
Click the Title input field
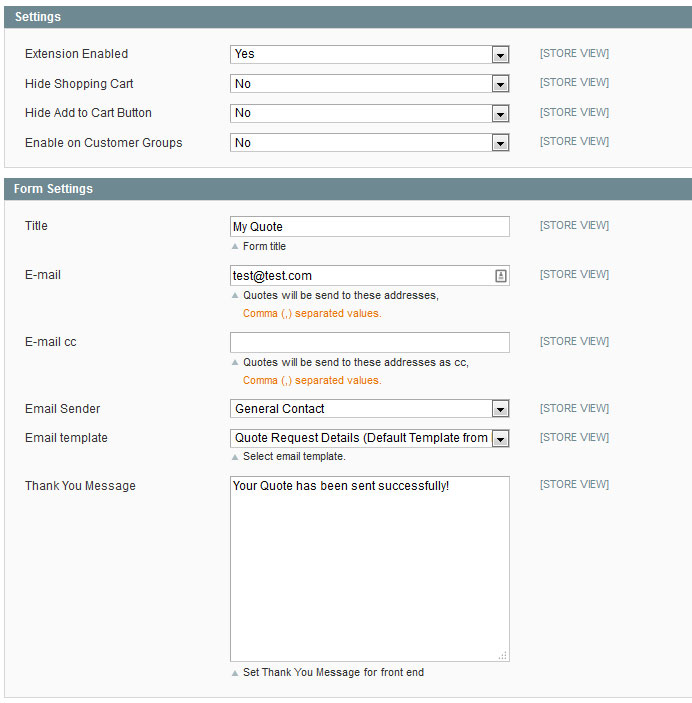pyautogui.click(x=370, y=226)
